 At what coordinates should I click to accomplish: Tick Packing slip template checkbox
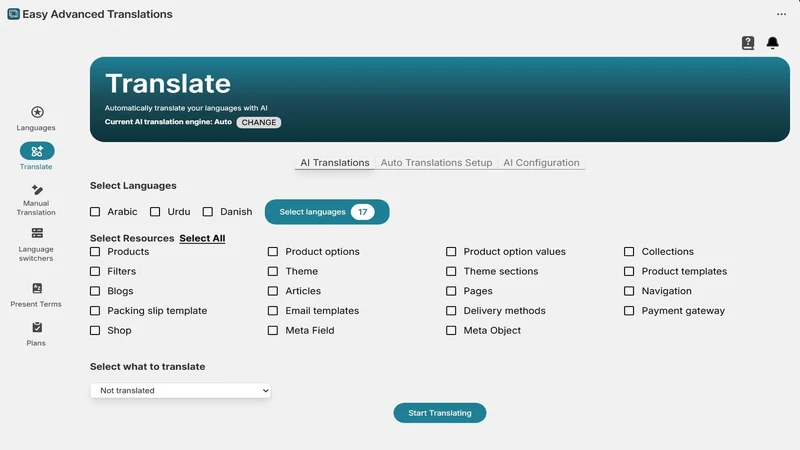pyautogui.click(x=95, y=311)
